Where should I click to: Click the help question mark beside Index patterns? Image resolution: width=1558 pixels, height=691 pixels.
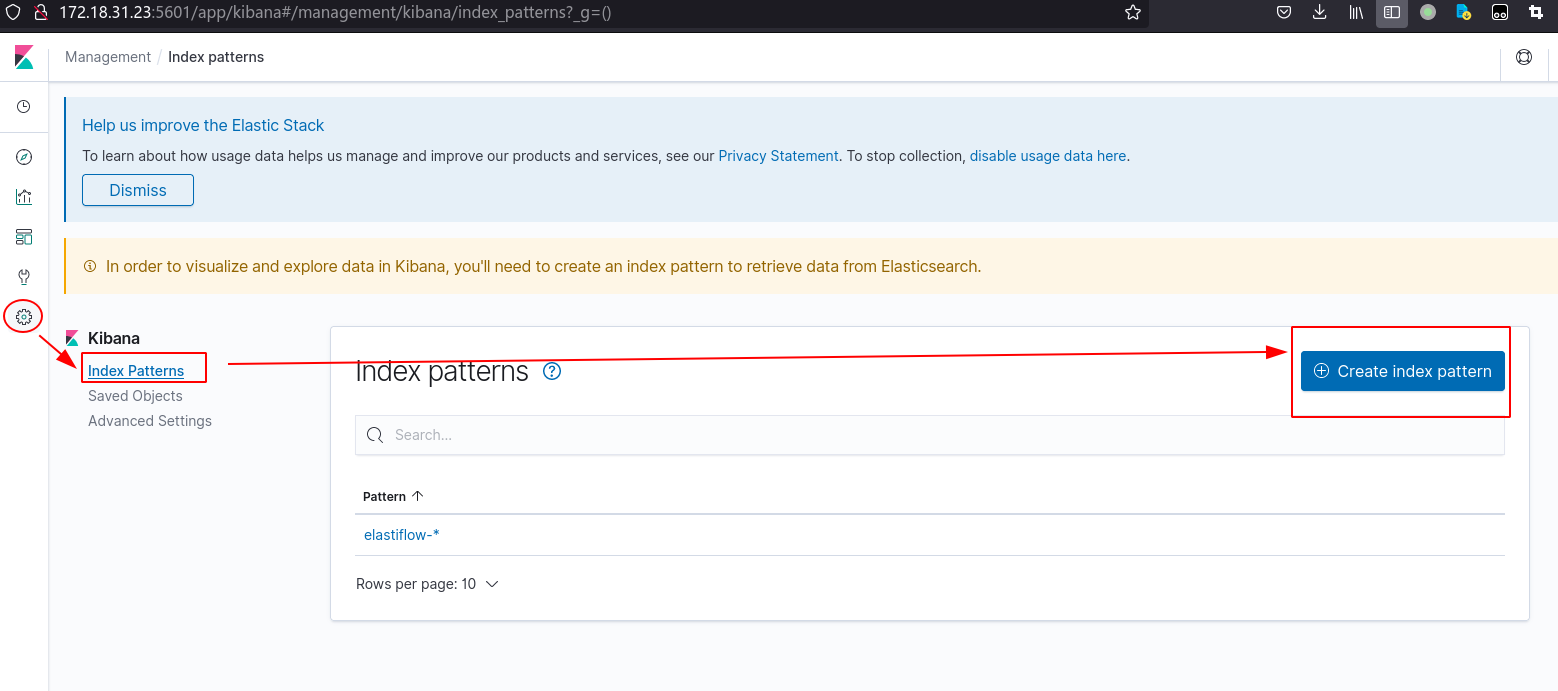pos(552,371)
